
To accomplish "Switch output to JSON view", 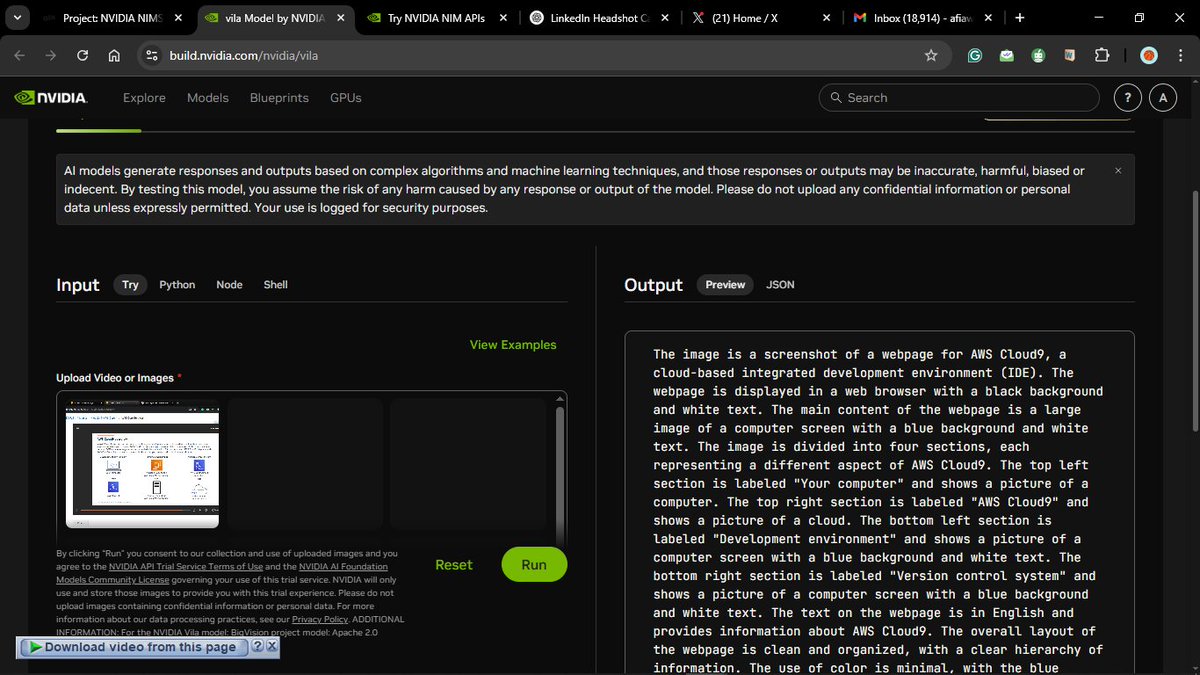I will (780, 285).
